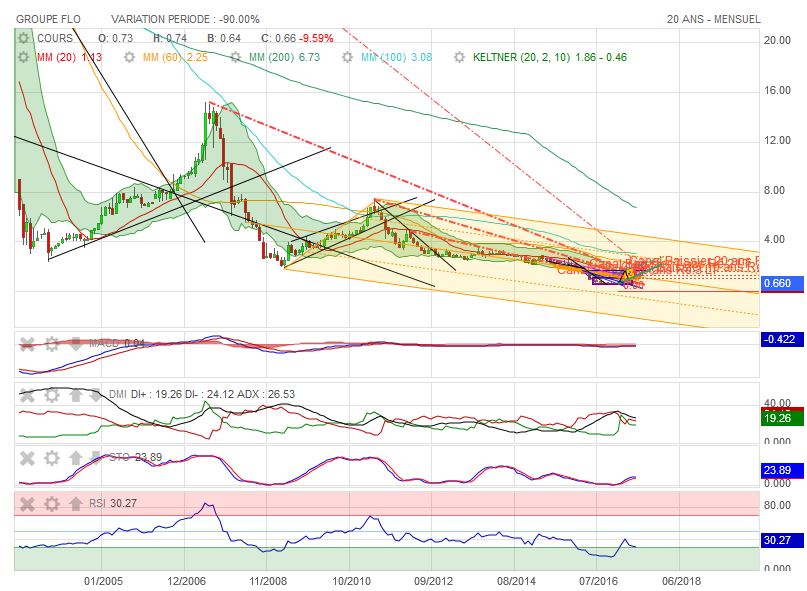Screen dimensions: 807x591
Task: Click the blue 30.27 RSI value tag
Action: pos(782,540)
